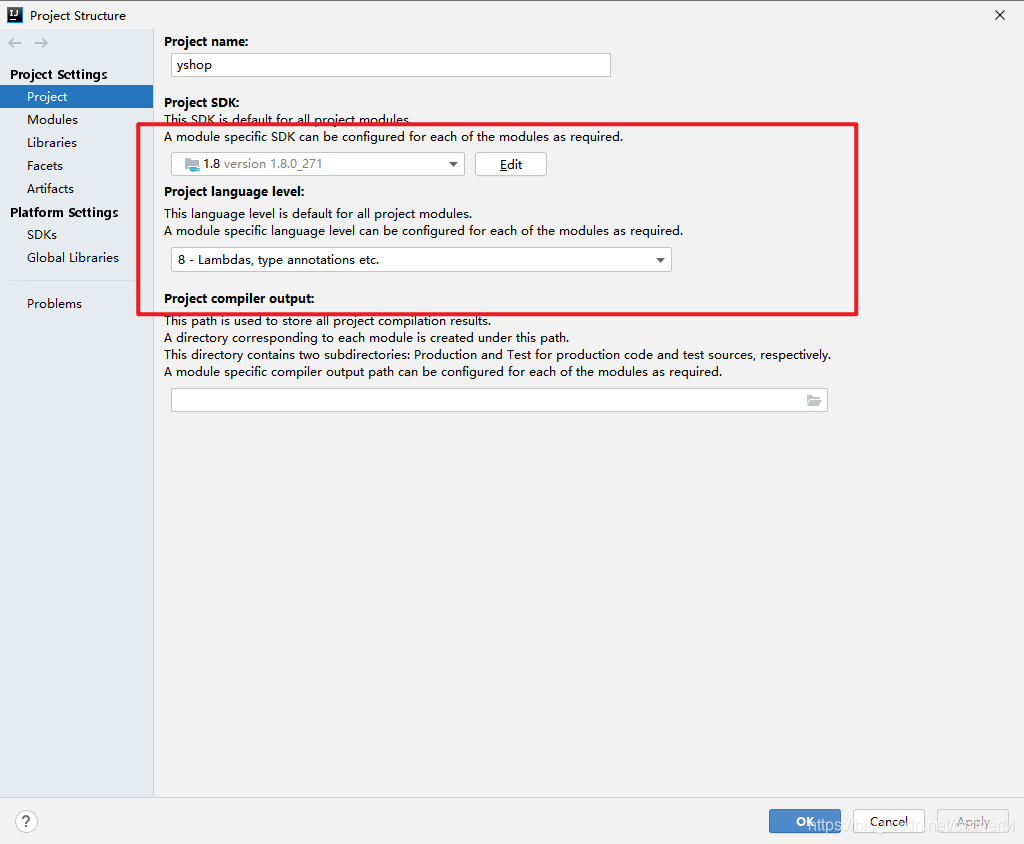Click the forward navigation arrow
Viewport: 1024px width, 844px height.
[x=40, y=42]
